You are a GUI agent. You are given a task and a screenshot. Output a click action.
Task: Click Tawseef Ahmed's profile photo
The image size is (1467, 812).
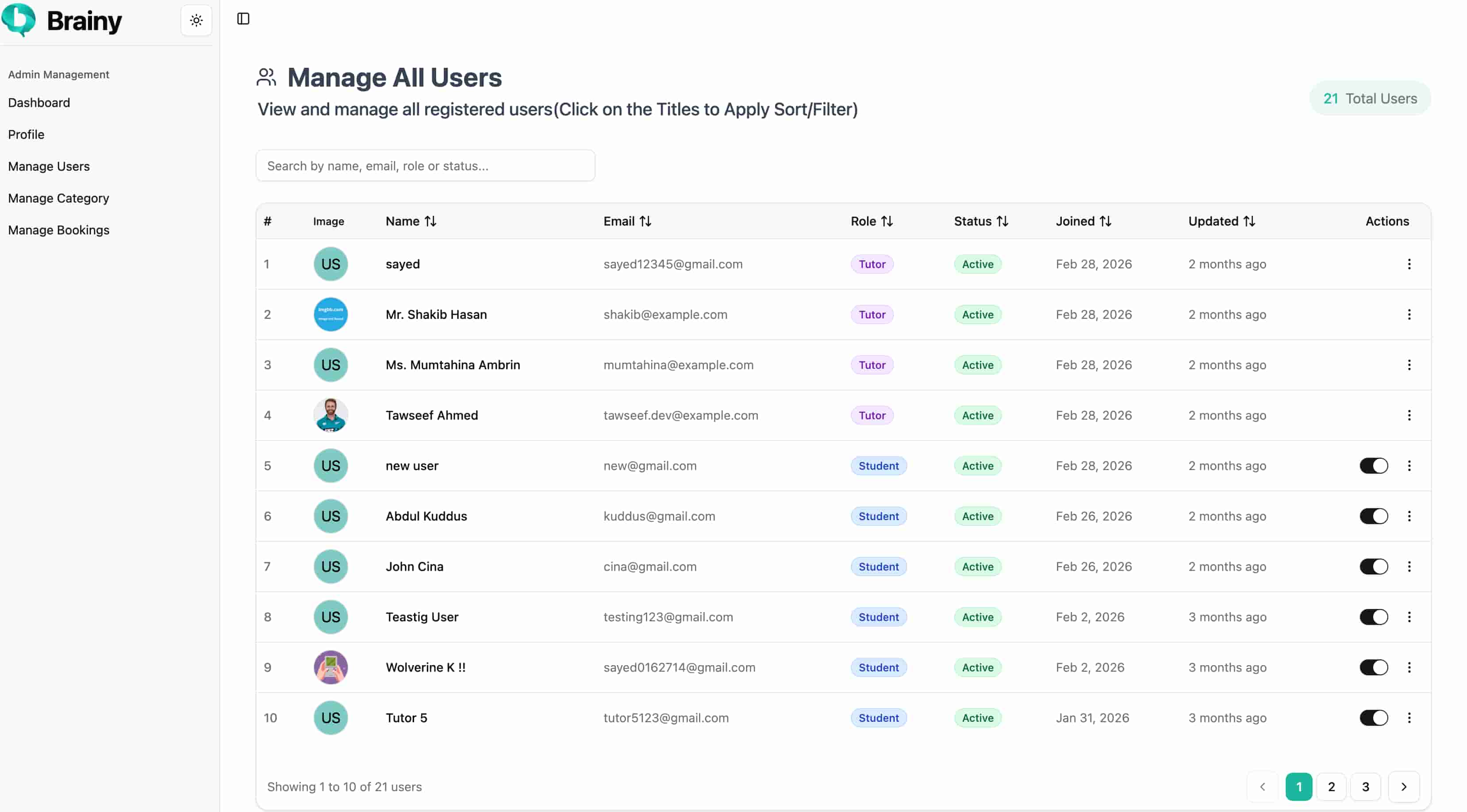(331, 415)
